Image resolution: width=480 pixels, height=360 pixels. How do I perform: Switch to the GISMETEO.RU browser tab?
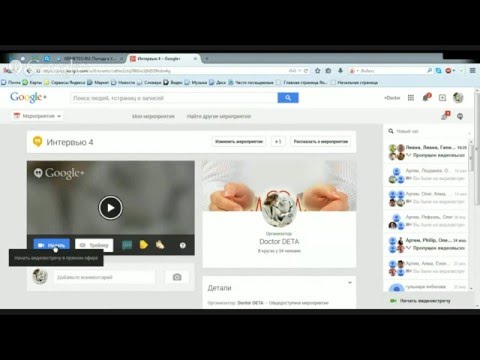(90, 59)
